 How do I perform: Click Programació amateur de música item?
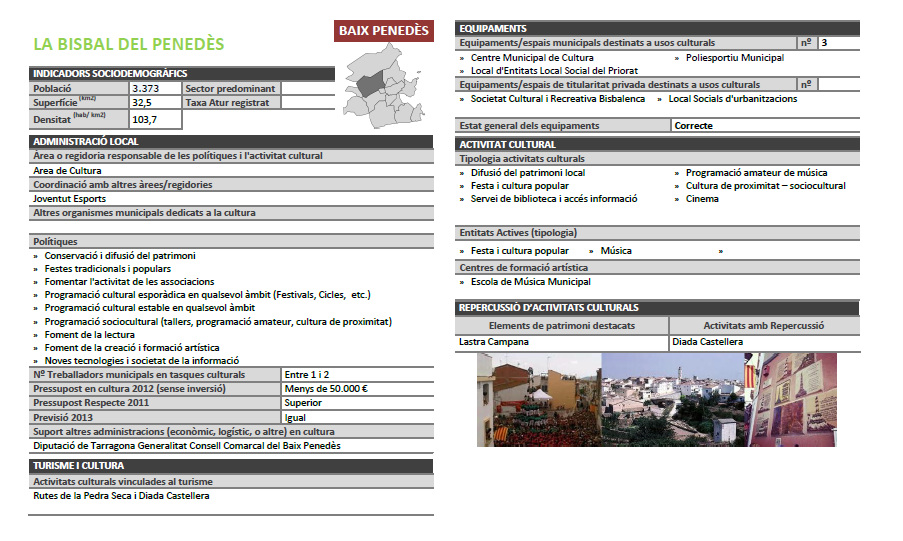(756, 173)
